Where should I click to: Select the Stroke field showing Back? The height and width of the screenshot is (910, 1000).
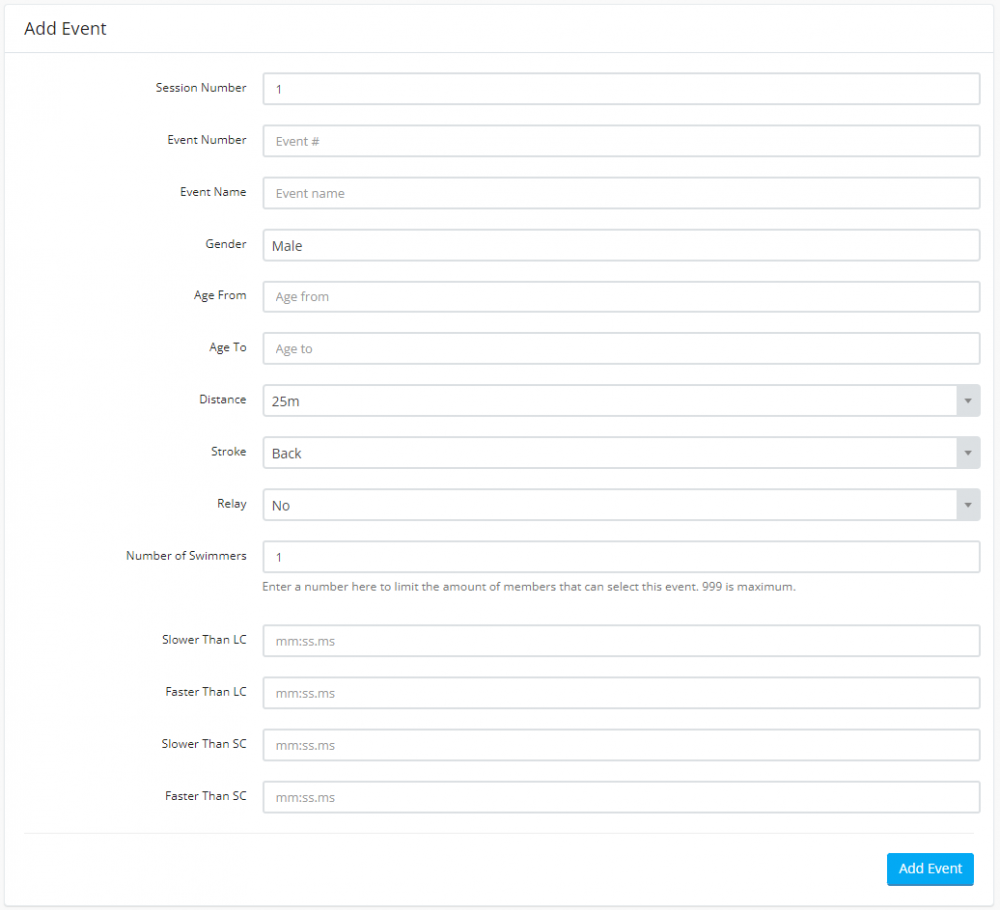pyautogui.click(x=600, y=452)
